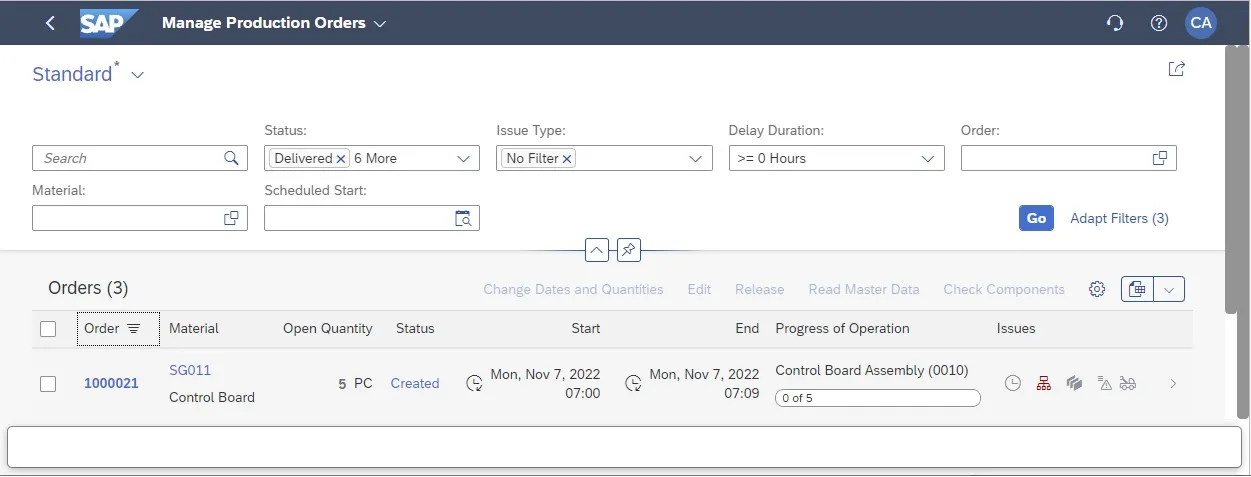Image resolution: width=1251 pixels, height=477 pixels.
Task: Remove the No Filter token
Action: pos(567,158)
